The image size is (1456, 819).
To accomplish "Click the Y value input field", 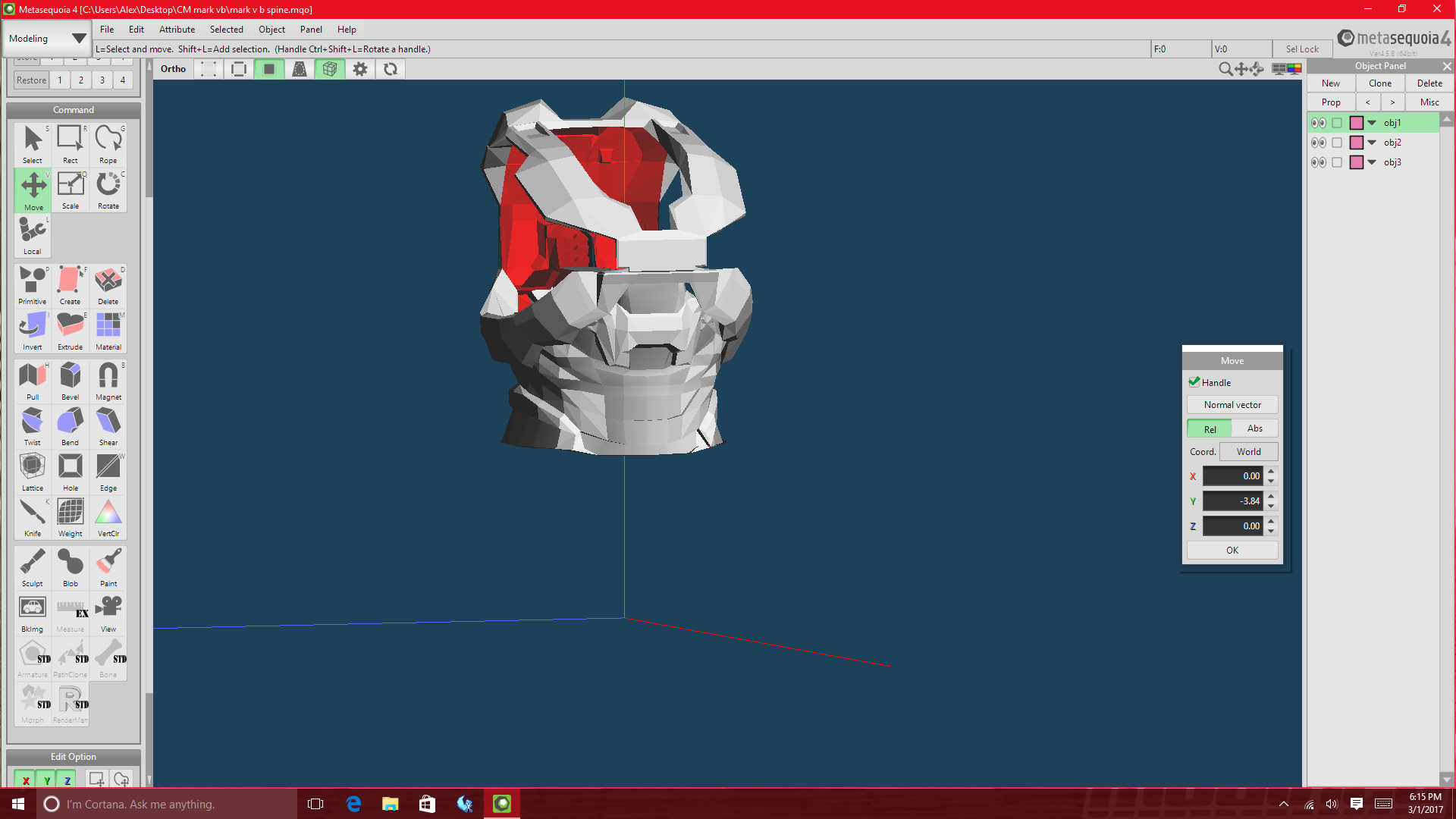I will pos(1232,501).
